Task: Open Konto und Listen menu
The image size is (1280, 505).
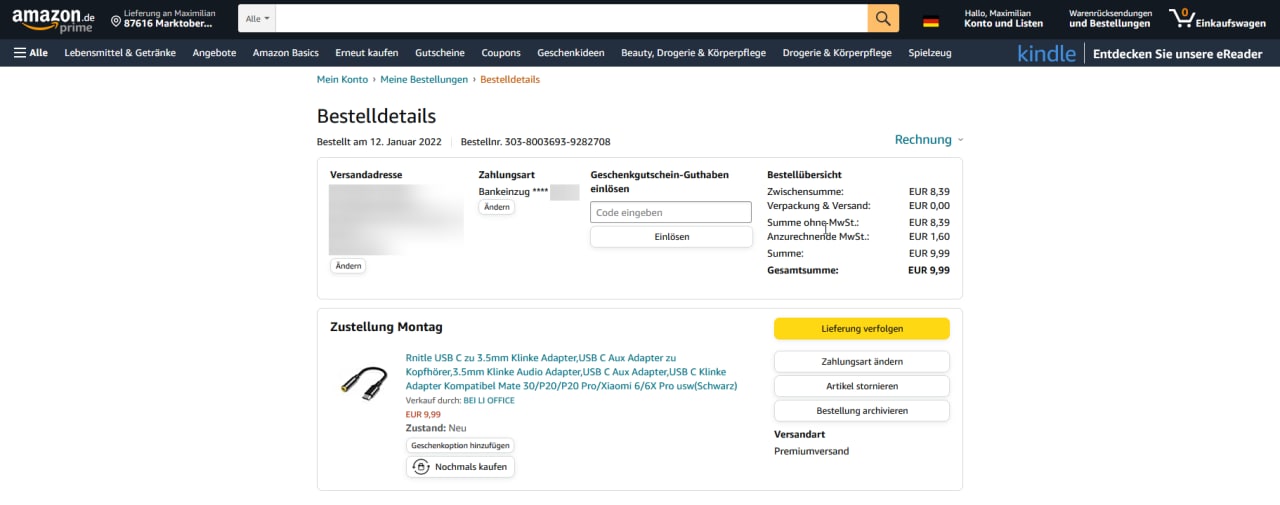Action: [x=1003, y=19]
